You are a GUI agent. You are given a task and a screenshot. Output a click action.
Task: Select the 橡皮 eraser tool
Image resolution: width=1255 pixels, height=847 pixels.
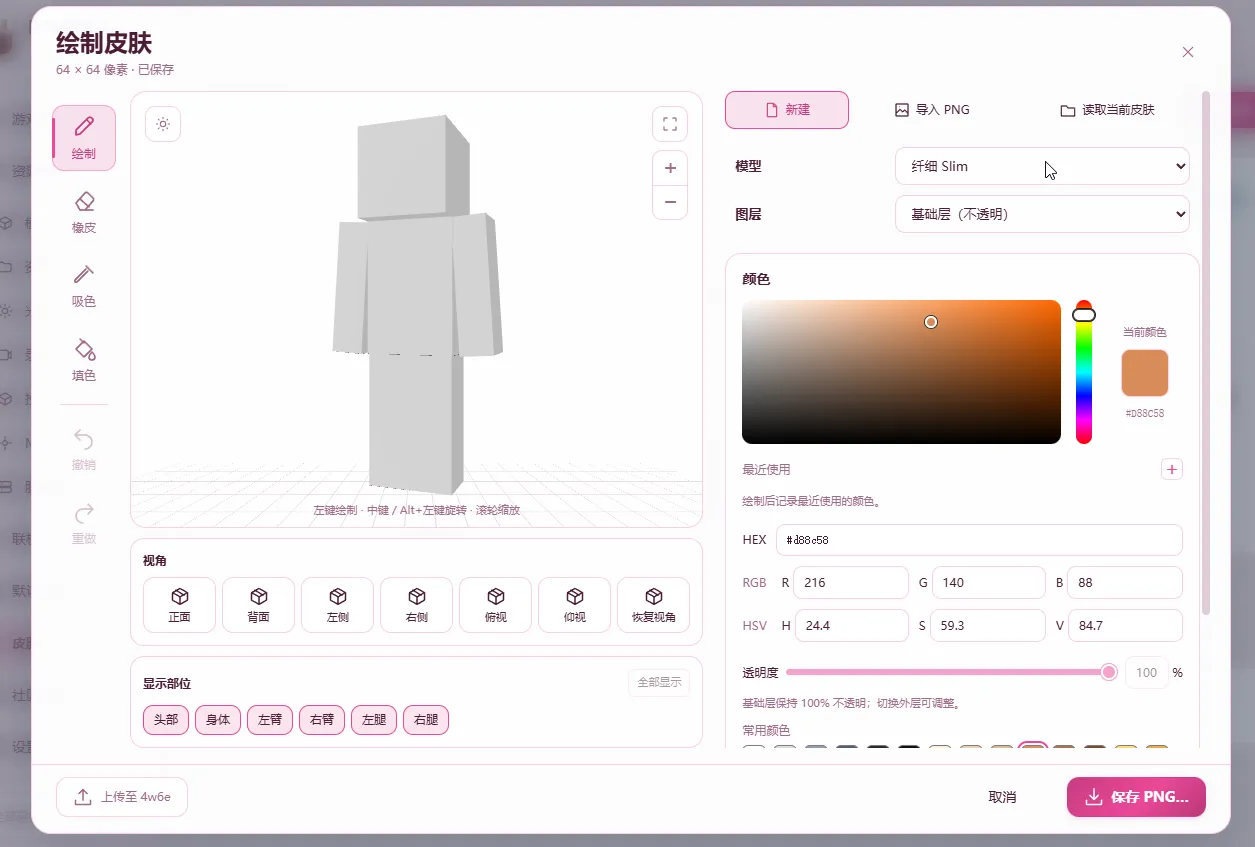pos(84,212)
